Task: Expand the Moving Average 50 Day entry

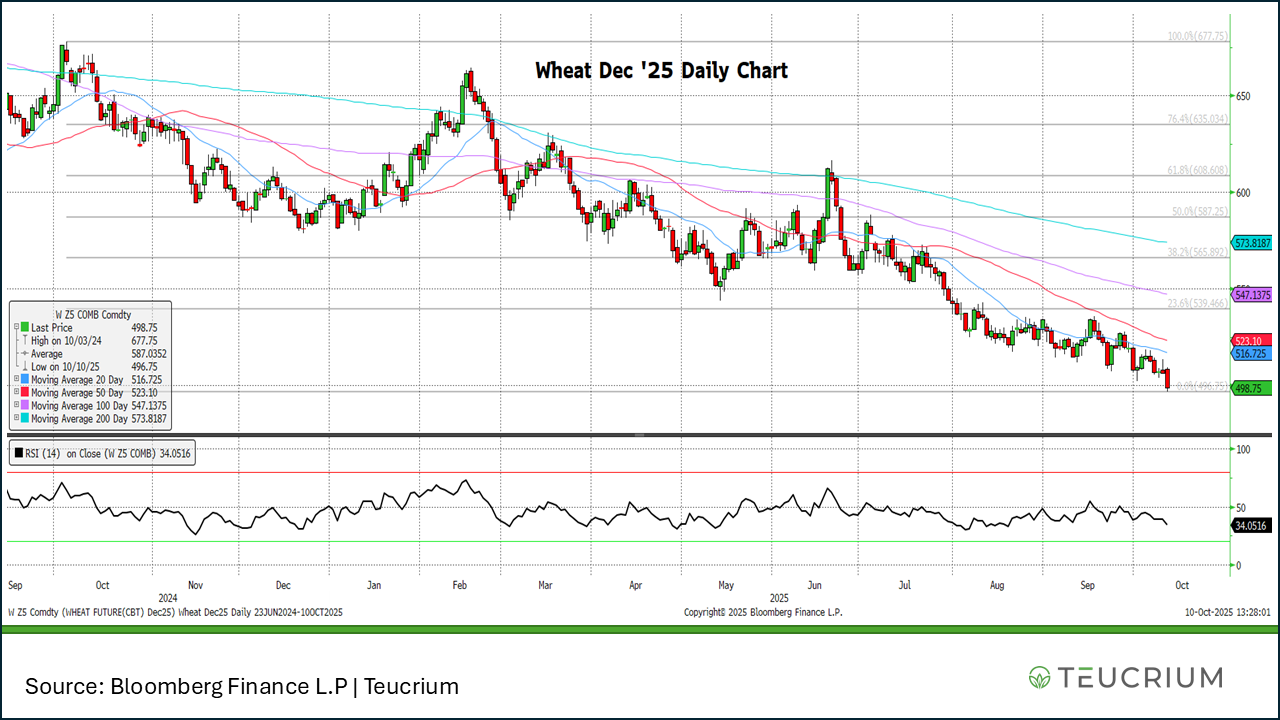Action: (15, 393)
